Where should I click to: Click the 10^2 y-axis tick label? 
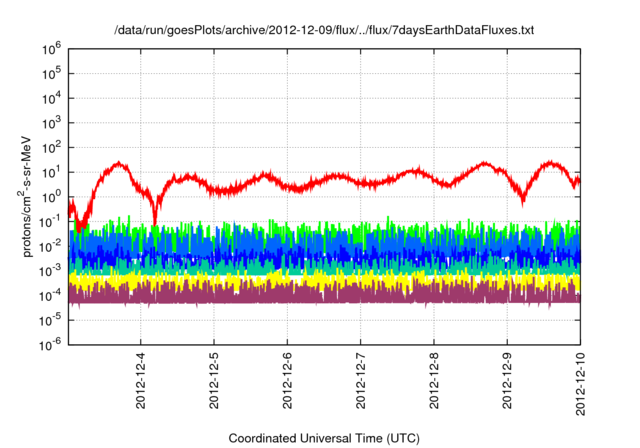[51, 147]
